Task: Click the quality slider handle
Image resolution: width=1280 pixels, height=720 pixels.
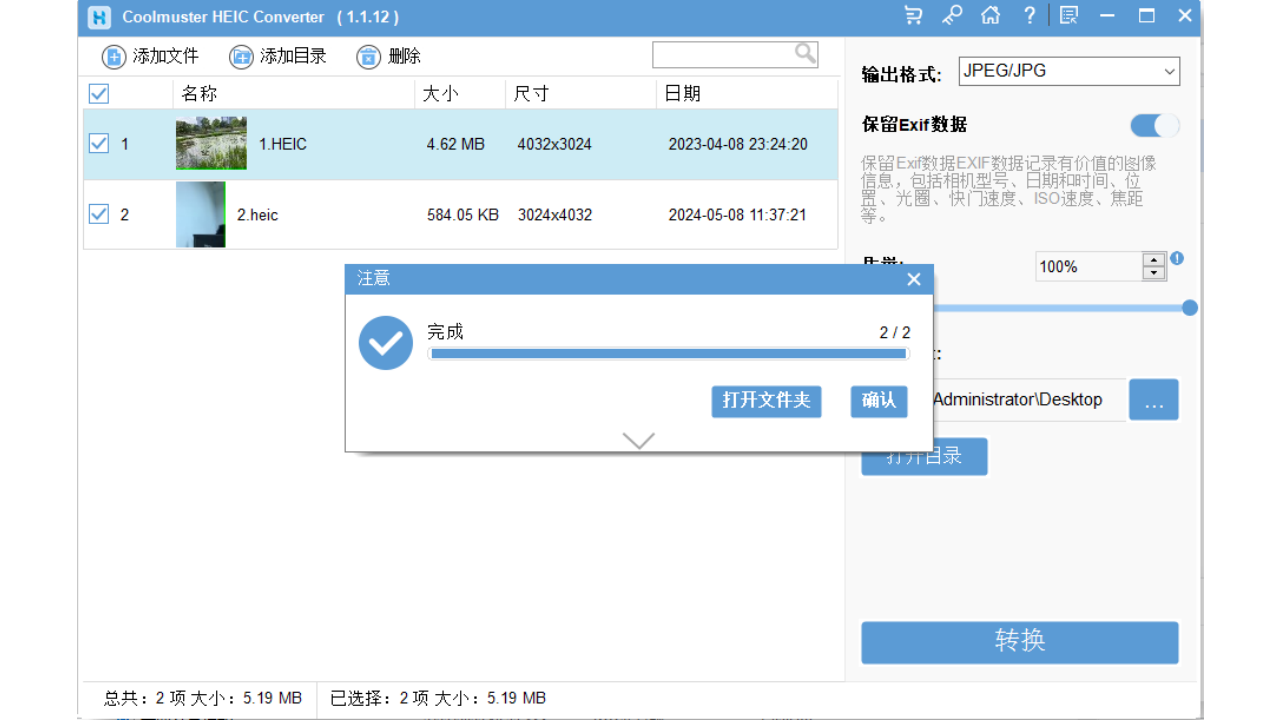Action: coord(1190,308)
